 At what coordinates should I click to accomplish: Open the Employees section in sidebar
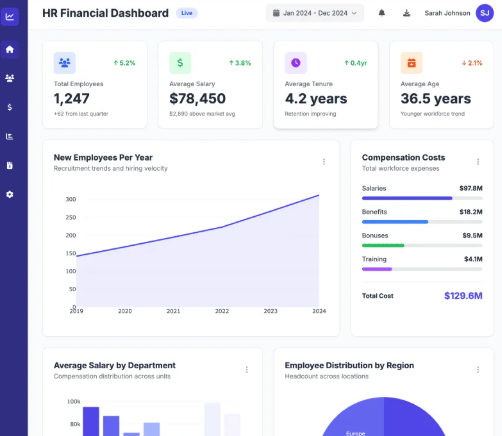point(10,78)
